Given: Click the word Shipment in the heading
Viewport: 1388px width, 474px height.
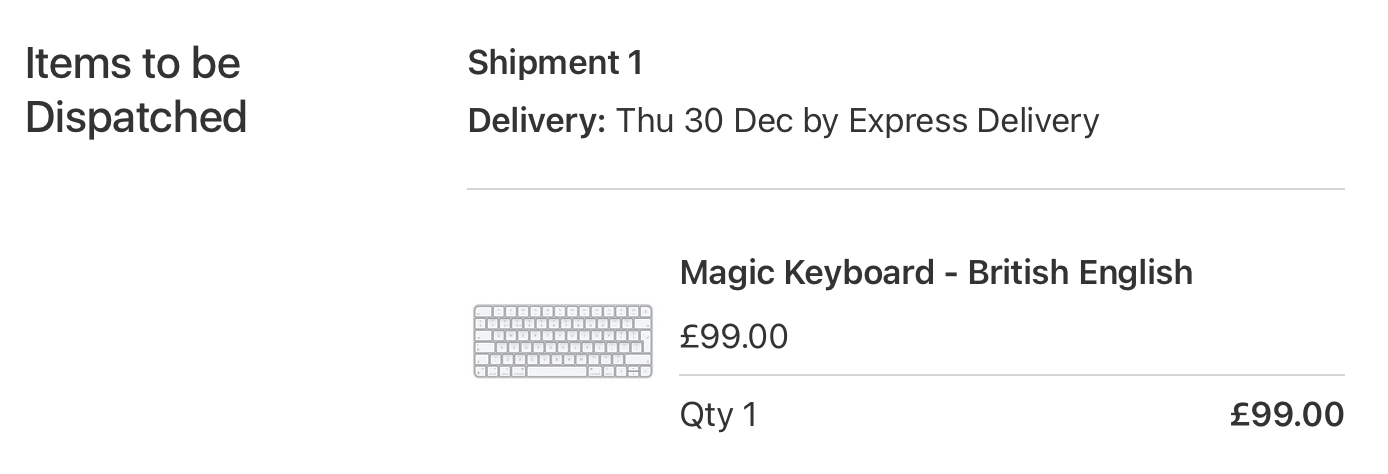Looking at the screenshot, I should pos(543,63).
